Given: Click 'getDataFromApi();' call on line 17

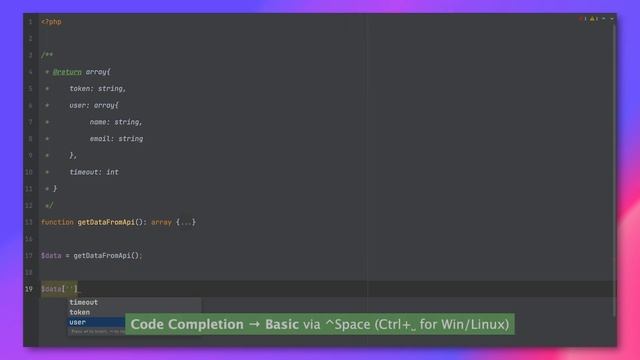Looking at the screenshot, I should coord(108,256).
